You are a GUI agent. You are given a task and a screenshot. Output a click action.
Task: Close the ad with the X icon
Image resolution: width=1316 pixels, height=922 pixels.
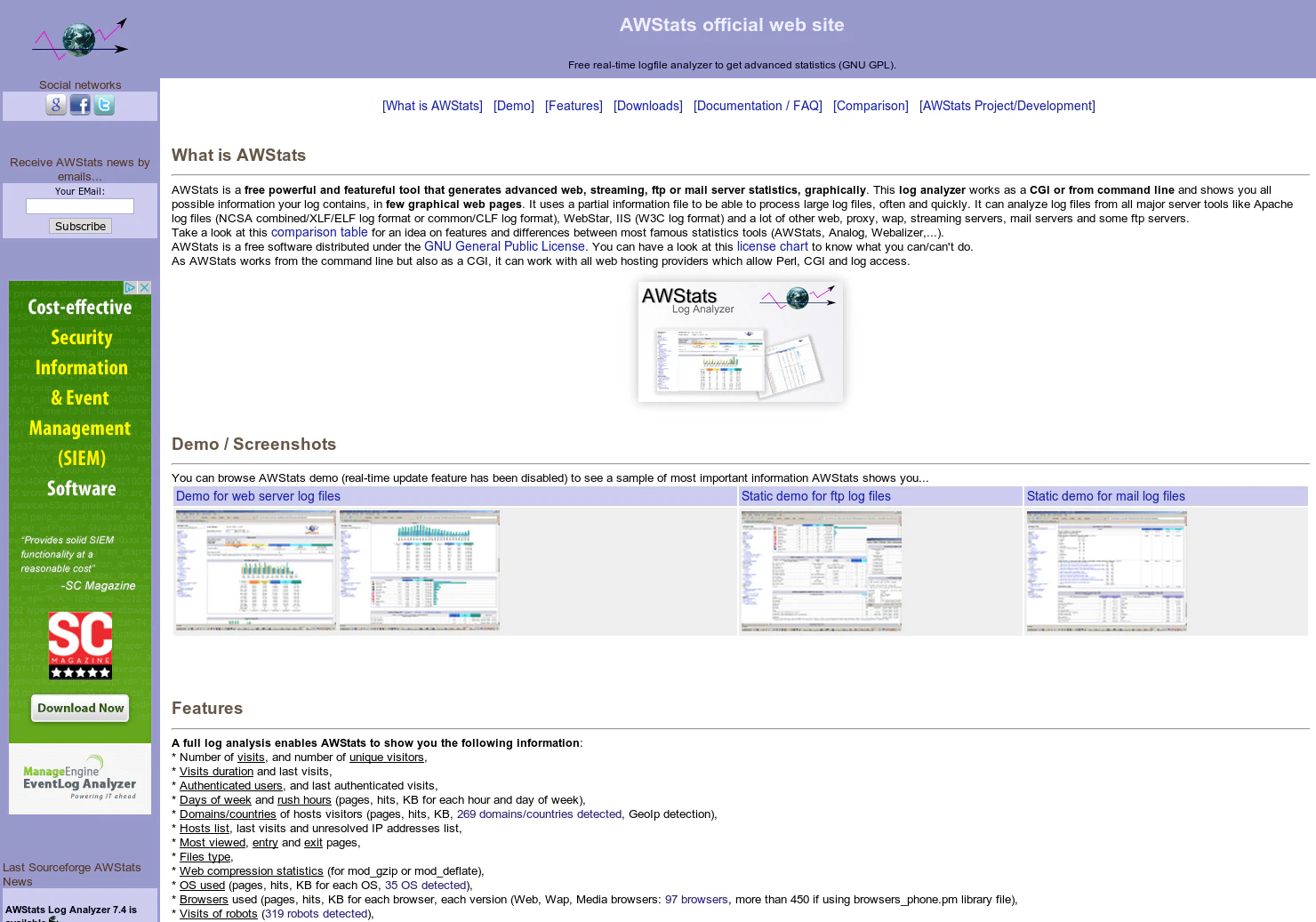145,287
